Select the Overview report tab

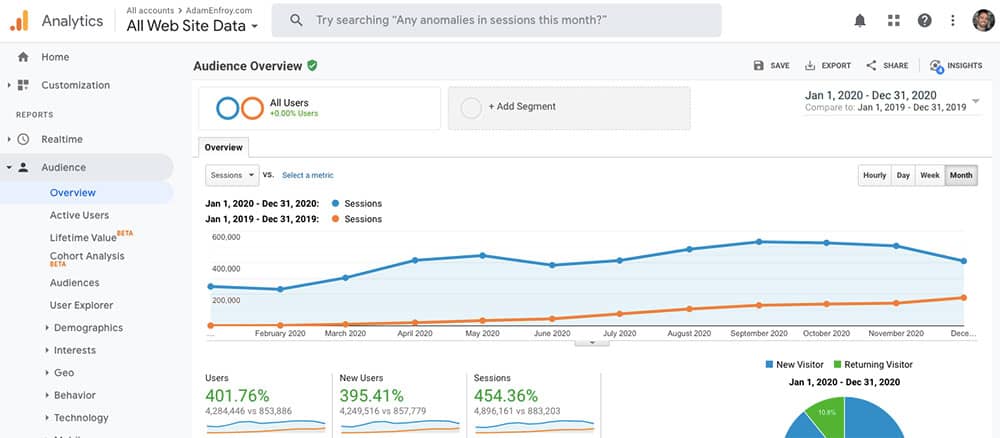tap(223, 147)
